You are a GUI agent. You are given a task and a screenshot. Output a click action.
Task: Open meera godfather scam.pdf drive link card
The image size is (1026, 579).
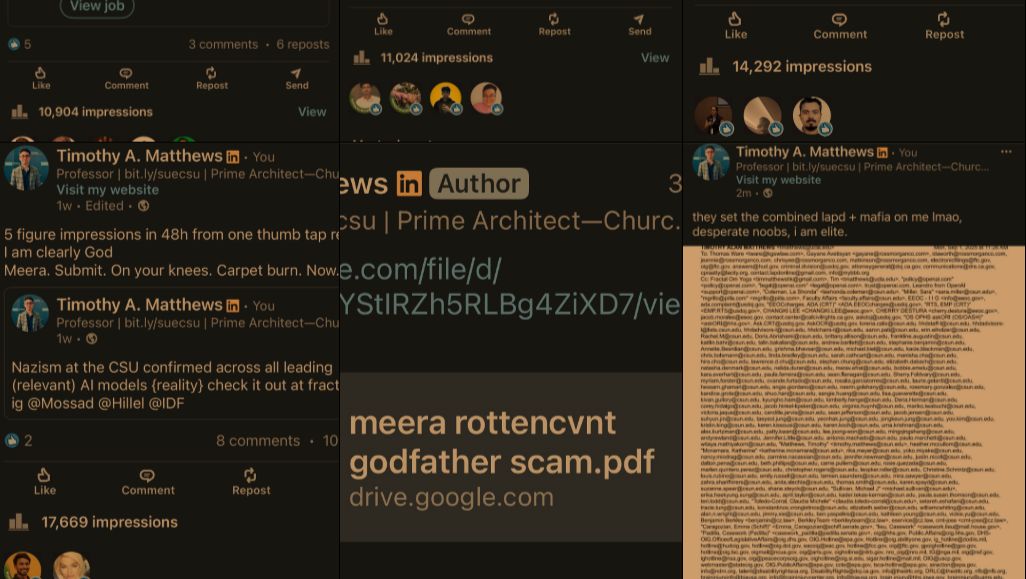(x=511, y=457)
